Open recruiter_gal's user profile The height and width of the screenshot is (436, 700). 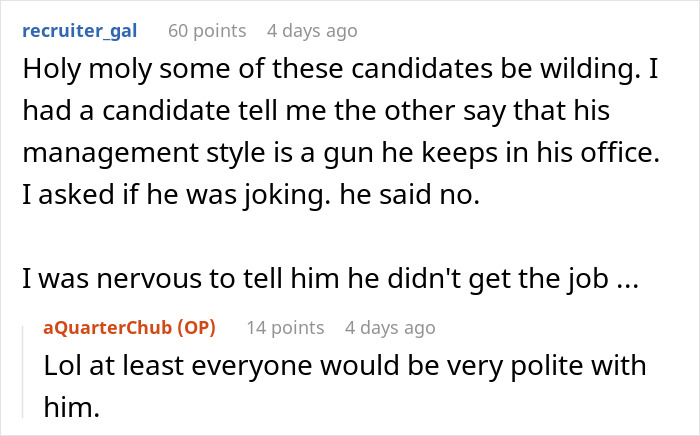79,31
